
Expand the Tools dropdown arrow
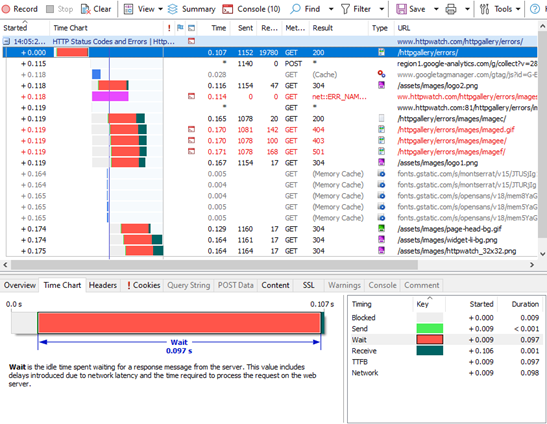click(x=518, y=9)
